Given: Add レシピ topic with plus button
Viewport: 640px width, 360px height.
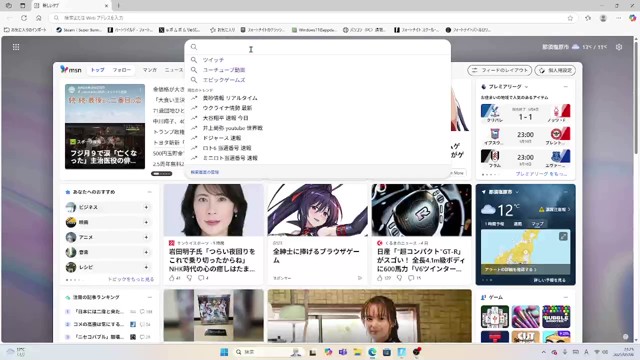Looking at the screenshot, I should [x=146, y=267].
